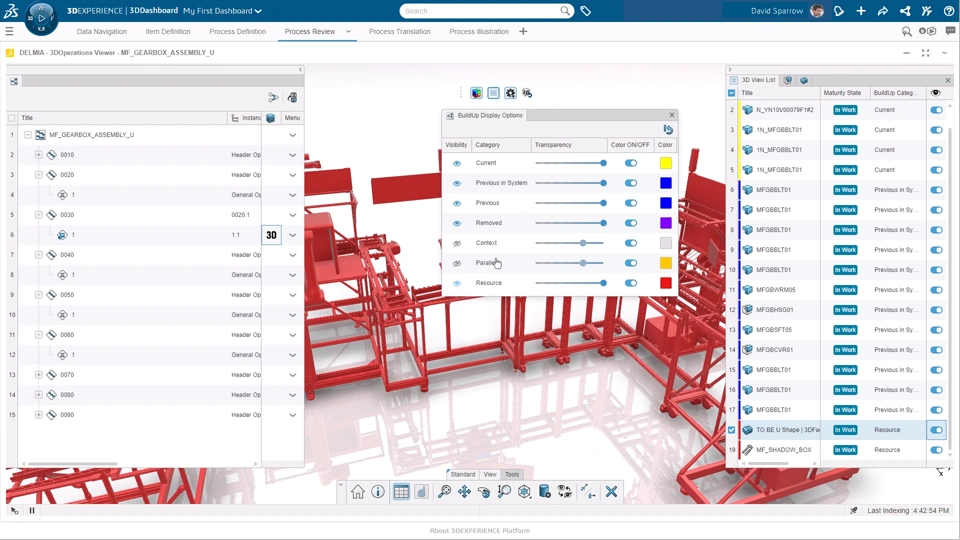The width and height of the screenshot is (960, 540).
Task: Click the plus add icon in top bar
Action: [861, 11]
